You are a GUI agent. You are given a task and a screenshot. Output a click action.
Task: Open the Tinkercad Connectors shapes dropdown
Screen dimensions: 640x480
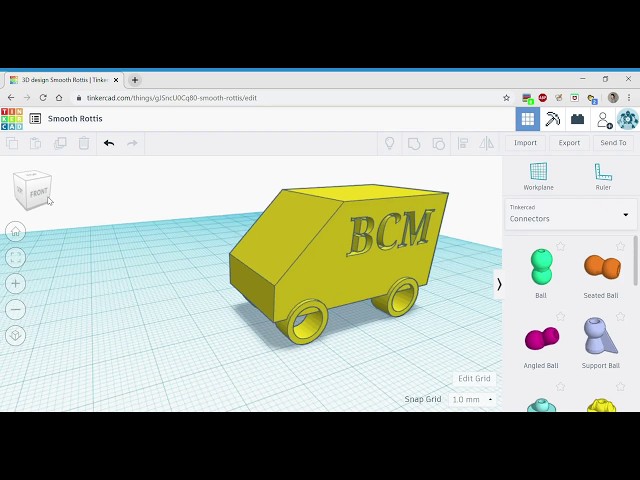click(571, 214)
